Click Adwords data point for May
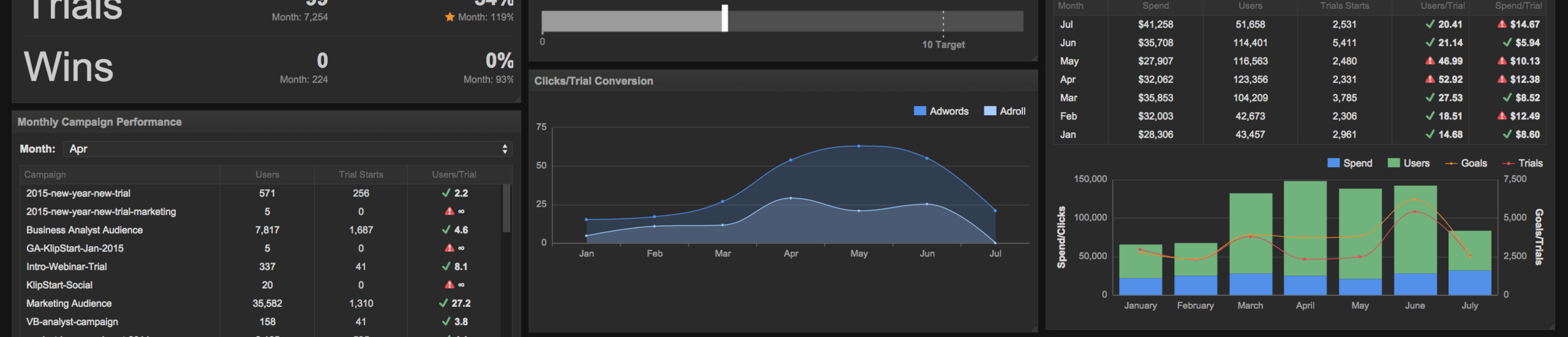Image resolution: width=1568 pixels, height=337 pixels. point(859,146)
